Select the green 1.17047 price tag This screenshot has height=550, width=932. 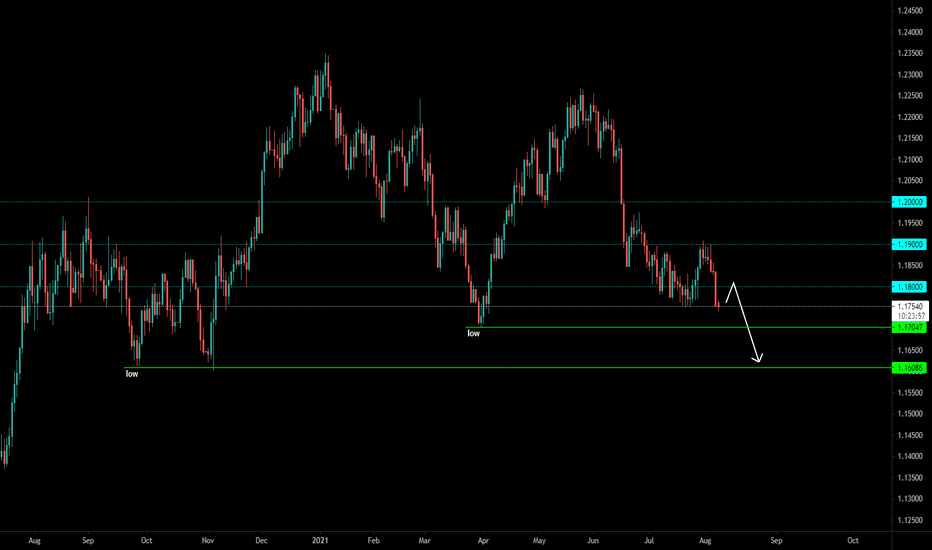click(909, 328)
